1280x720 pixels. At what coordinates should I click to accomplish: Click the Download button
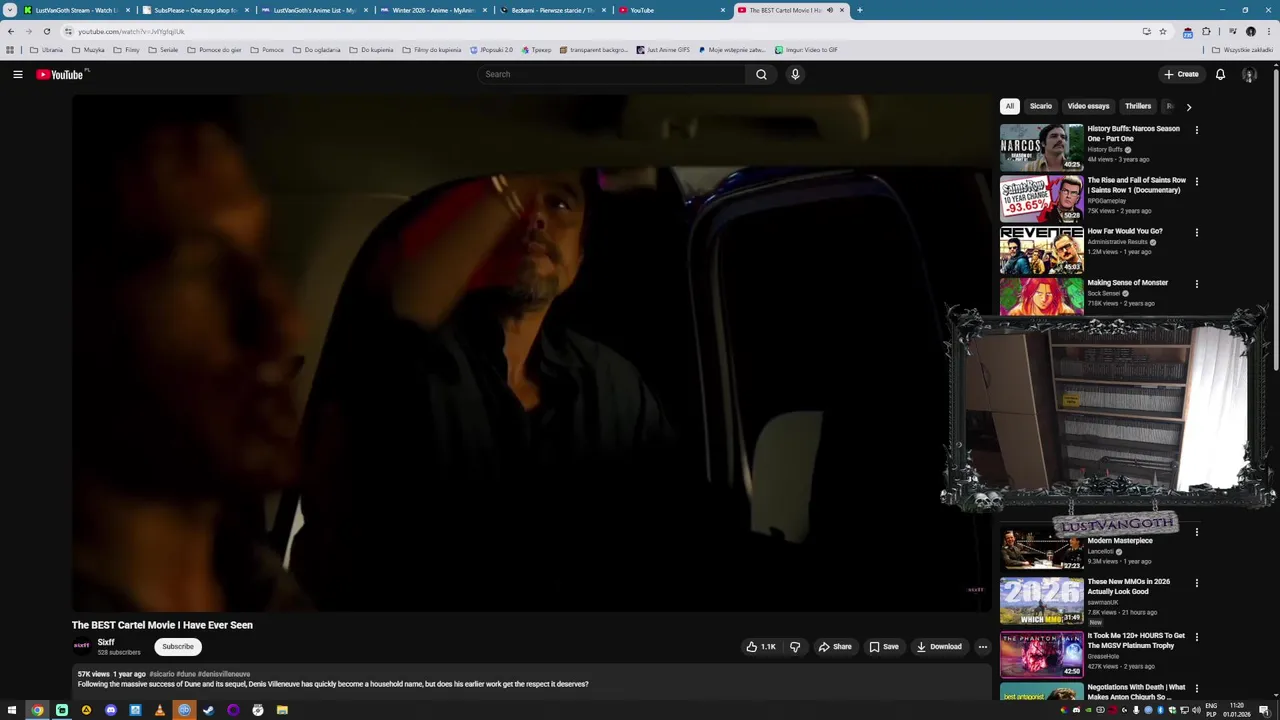click(x=939, y=647)
